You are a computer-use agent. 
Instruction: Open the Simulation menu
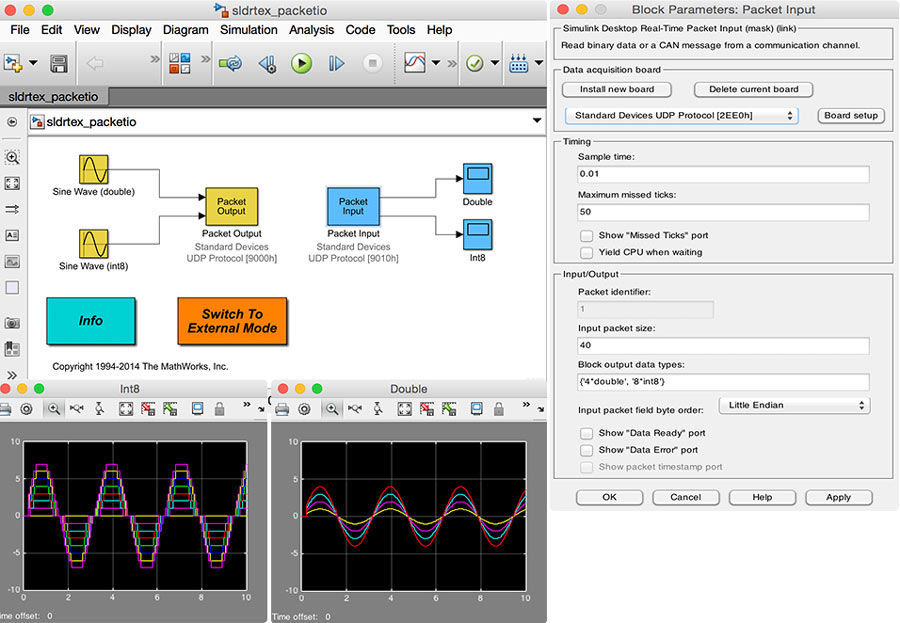click(x=248, y=30)
